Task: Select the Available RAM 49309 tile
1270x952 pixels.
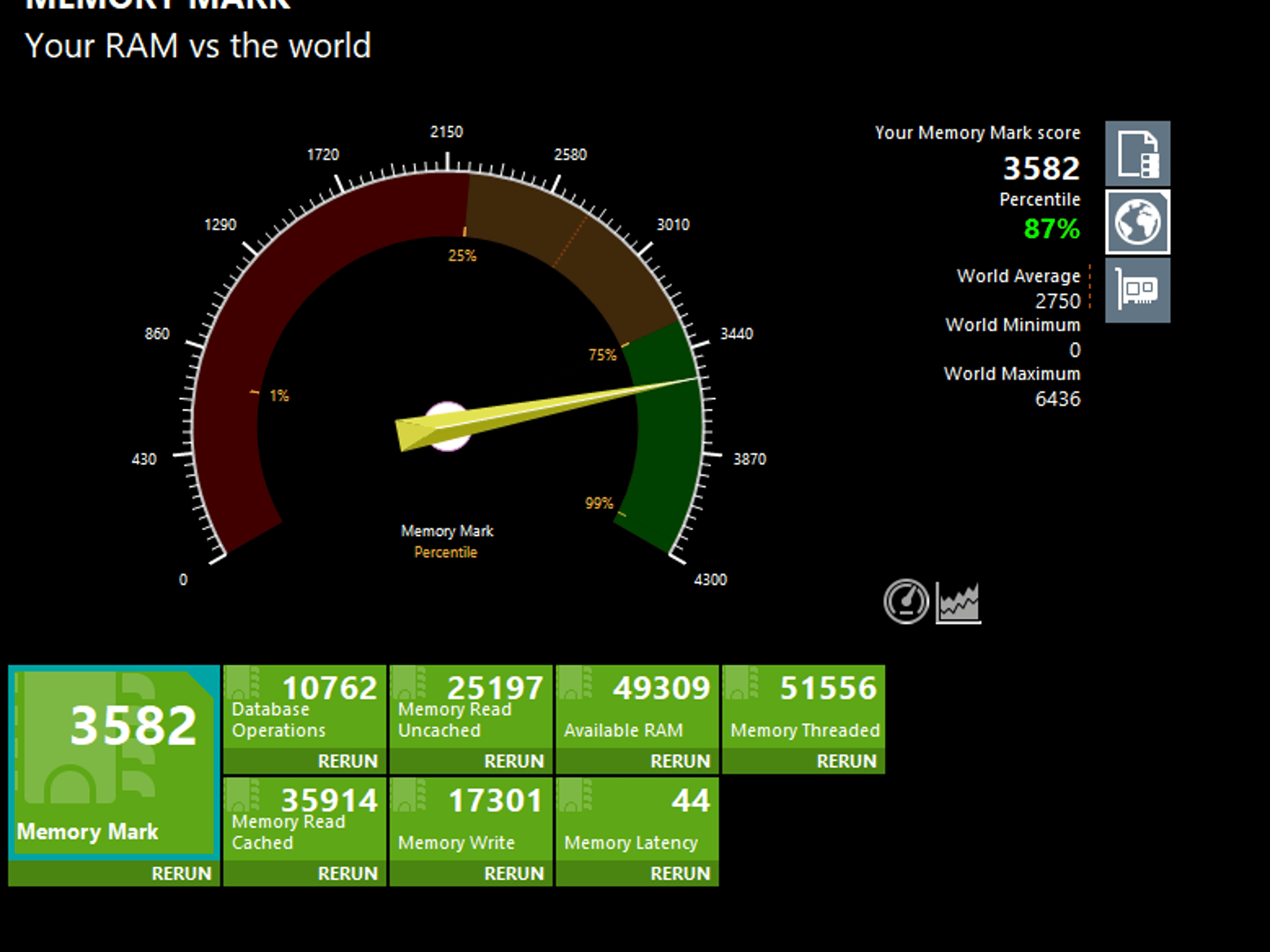Action: pos(637,707)
